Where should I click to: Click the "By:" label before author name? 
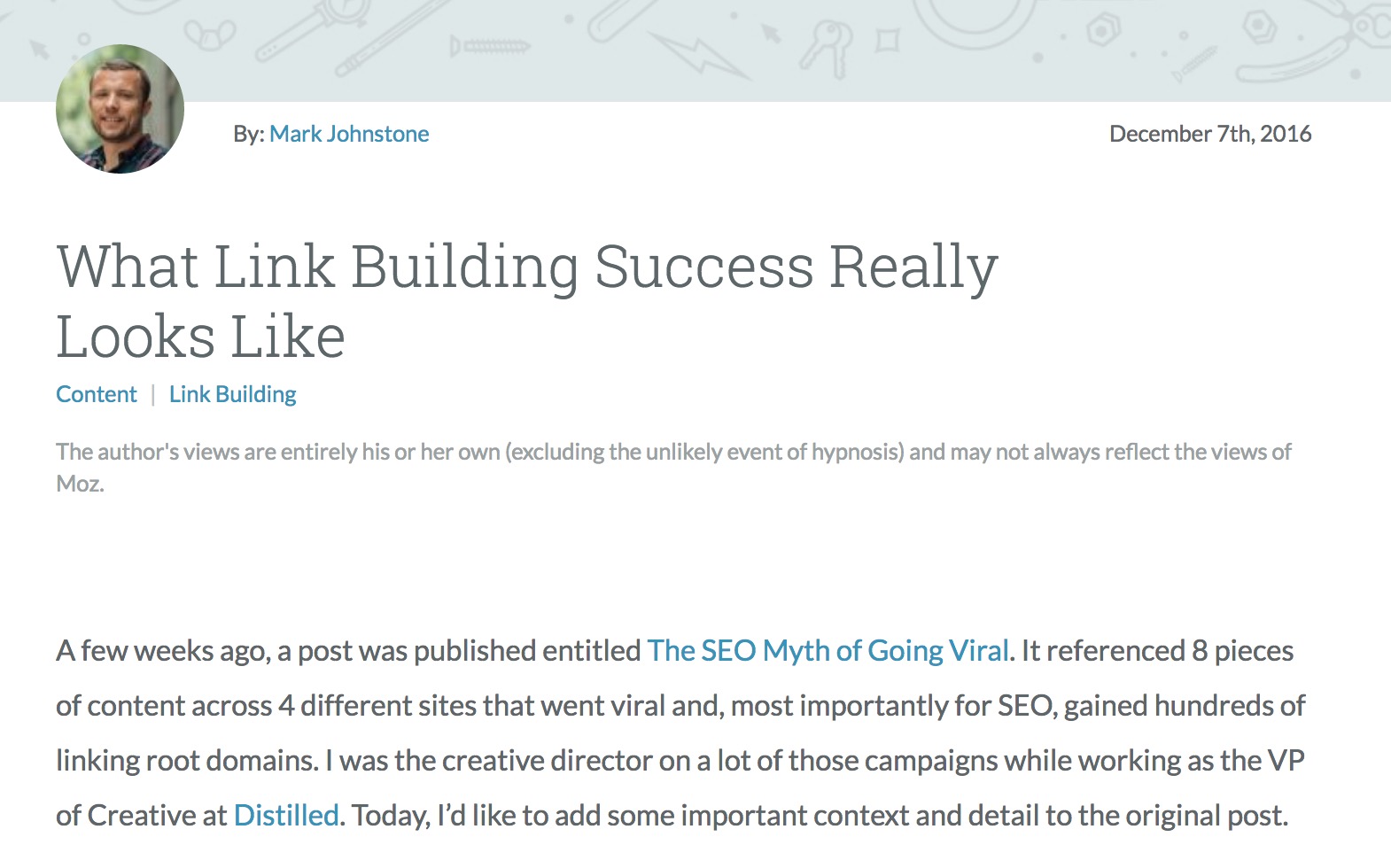tap(248, 134)
